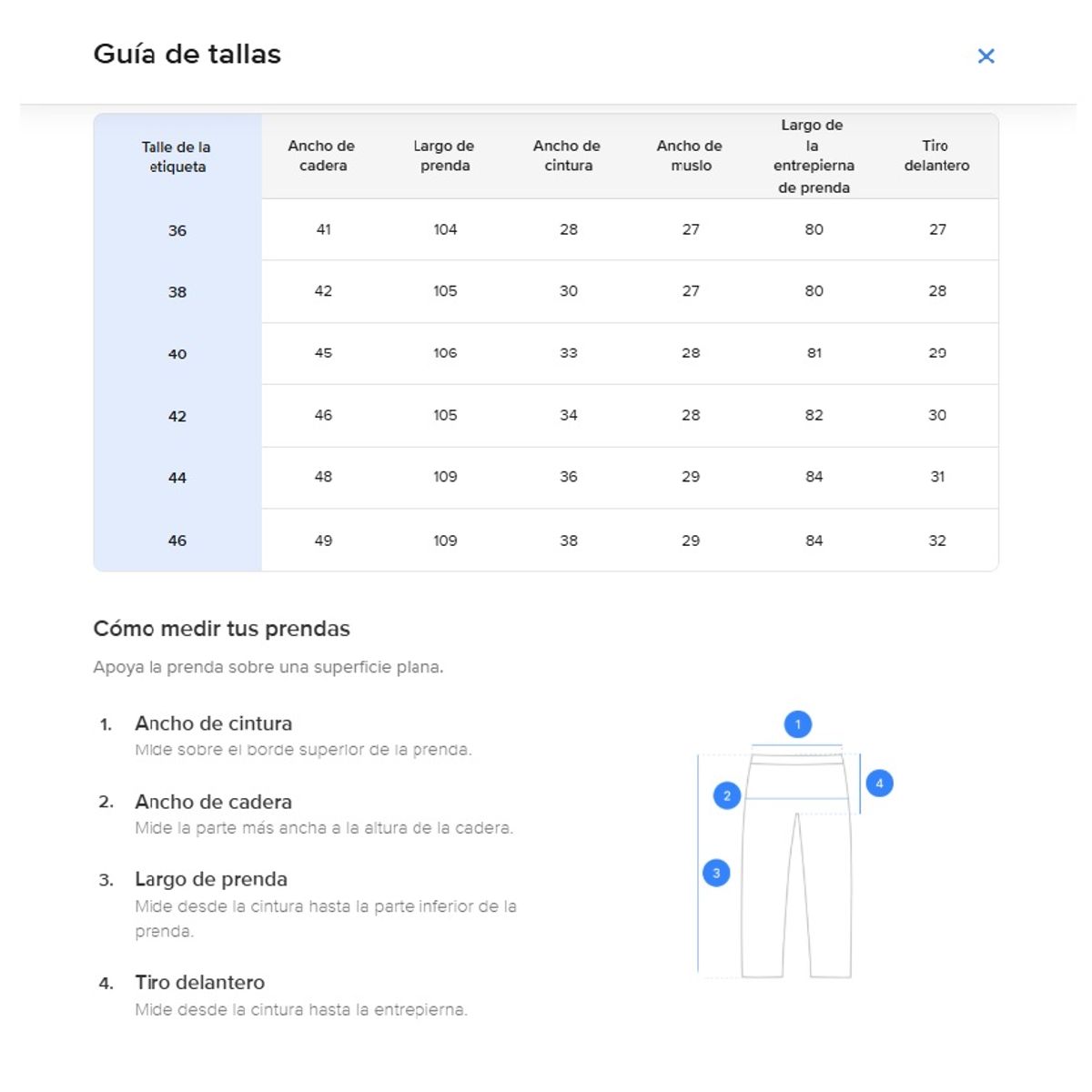The height and width of the screenshot is (1092, 1092).
Task: Click the Cómo medir tus prendas heading
Action: tap(221, 629)
